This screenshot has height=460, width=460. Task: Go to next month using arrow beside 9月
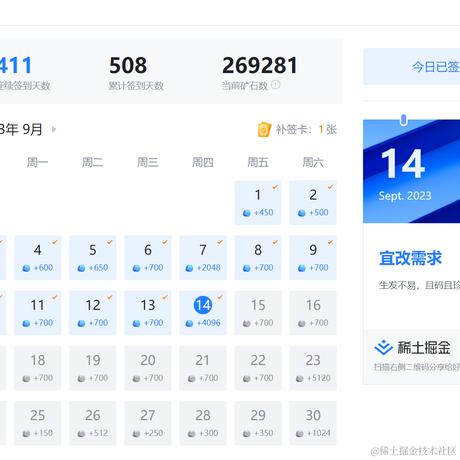click(x=54, y=129)
